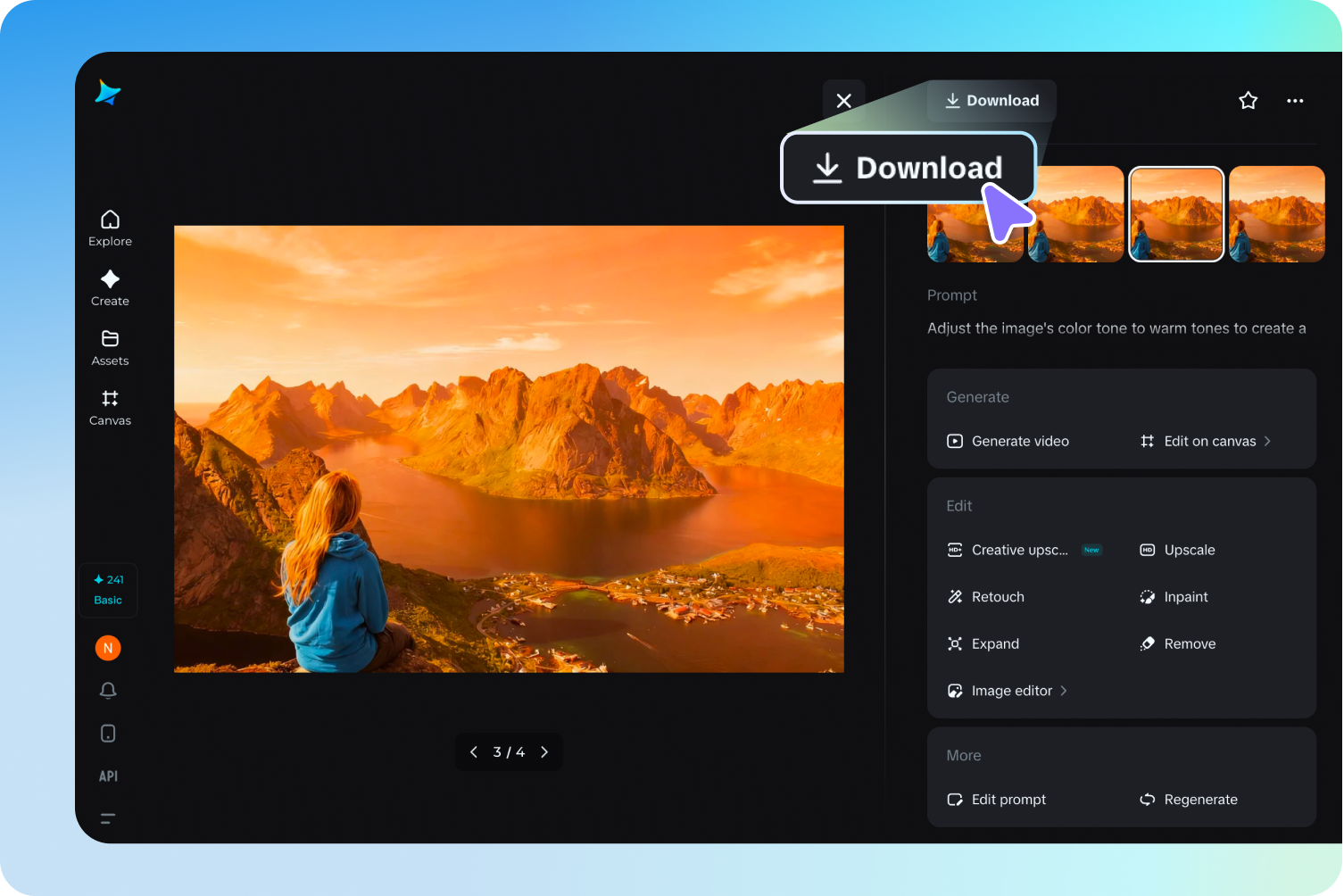Show next image with right chevron
This screenshot has width=1344, height=896.
544,751
